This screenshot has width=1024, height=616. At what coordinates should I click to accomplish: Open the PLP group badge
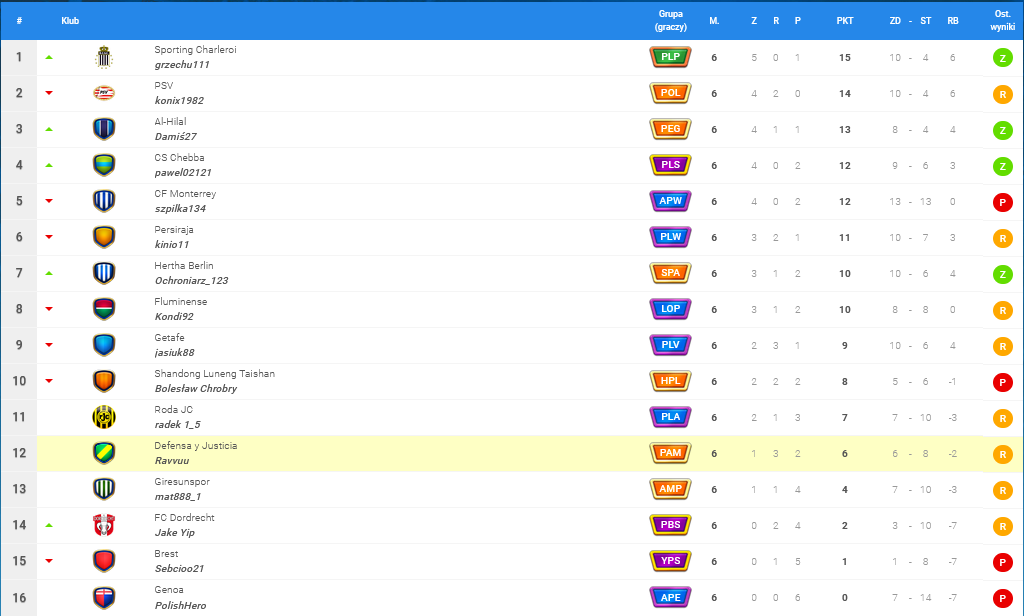pyautogui.click(x=670, y=57)
